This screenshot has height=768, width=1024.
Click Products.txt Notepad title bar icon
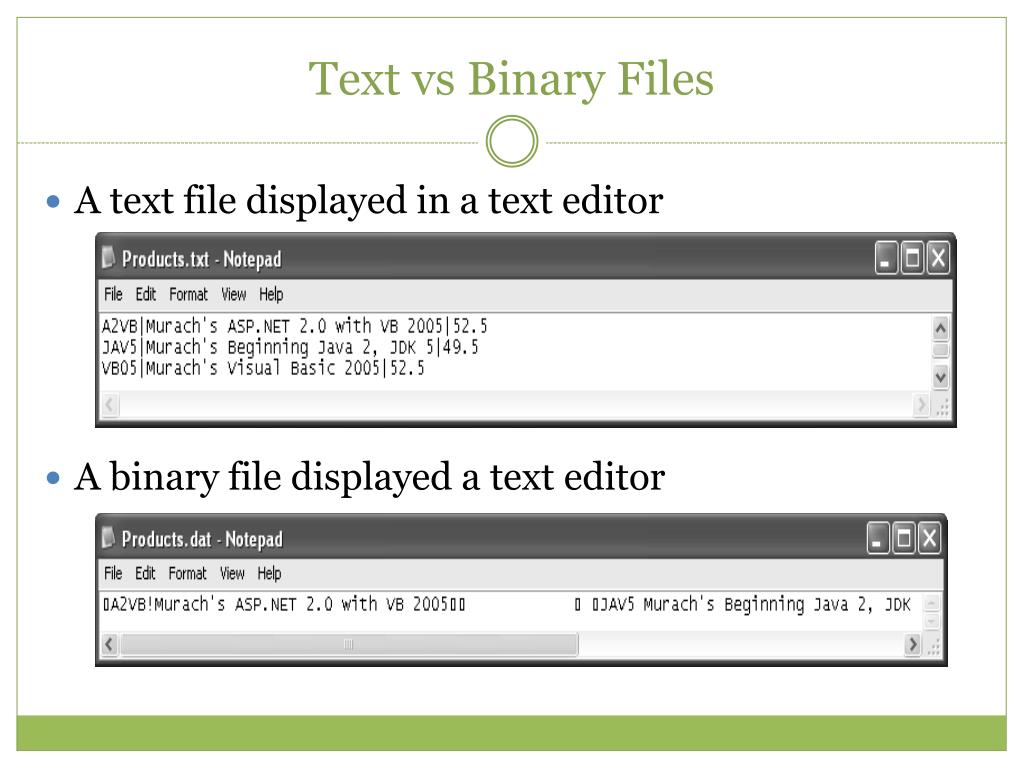click(x=108, y=258)
